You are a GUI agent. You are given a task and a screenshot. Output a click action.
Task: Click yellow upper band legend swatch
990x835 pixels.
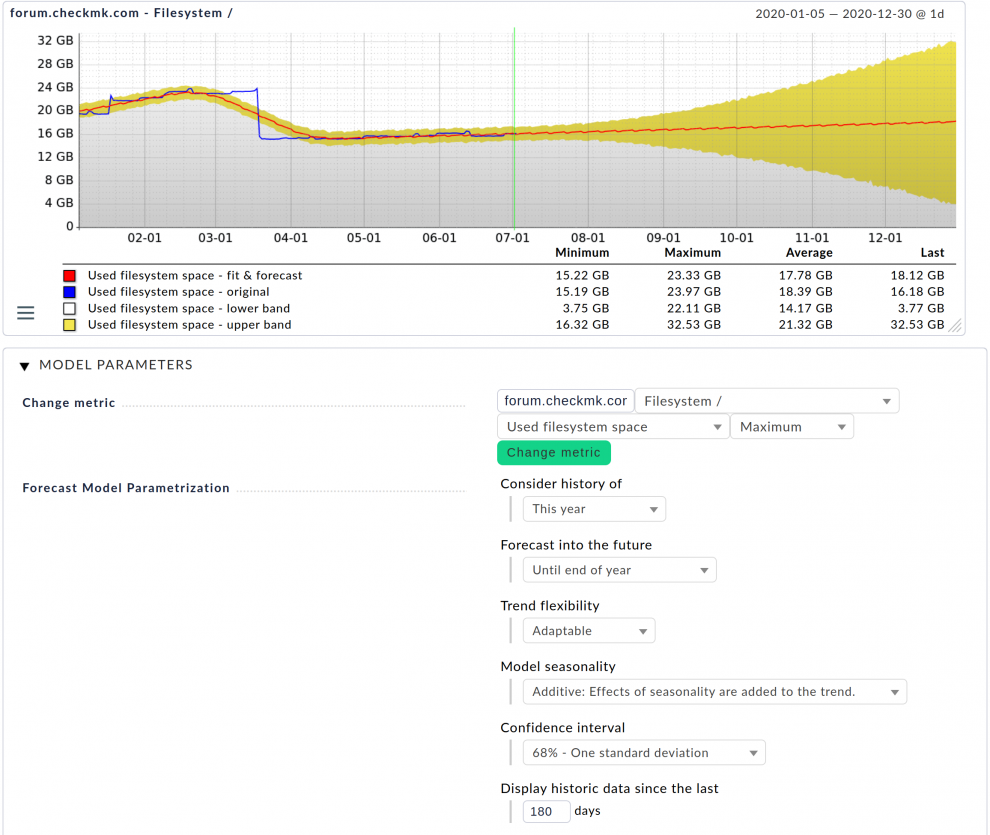click(x=69, y=325)
